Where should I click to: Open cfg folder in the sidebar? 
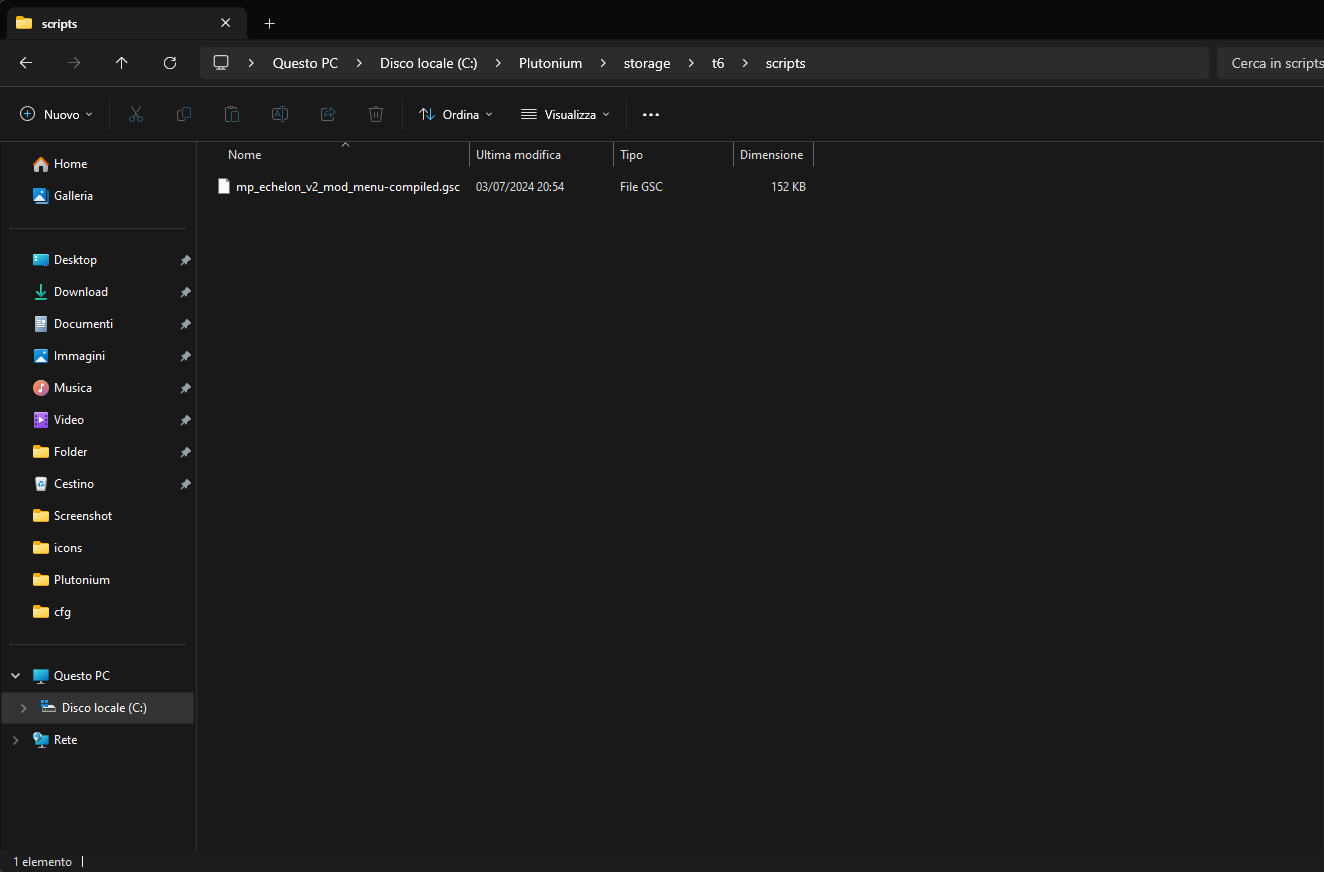pyautogui.click(x=97, y=612)
